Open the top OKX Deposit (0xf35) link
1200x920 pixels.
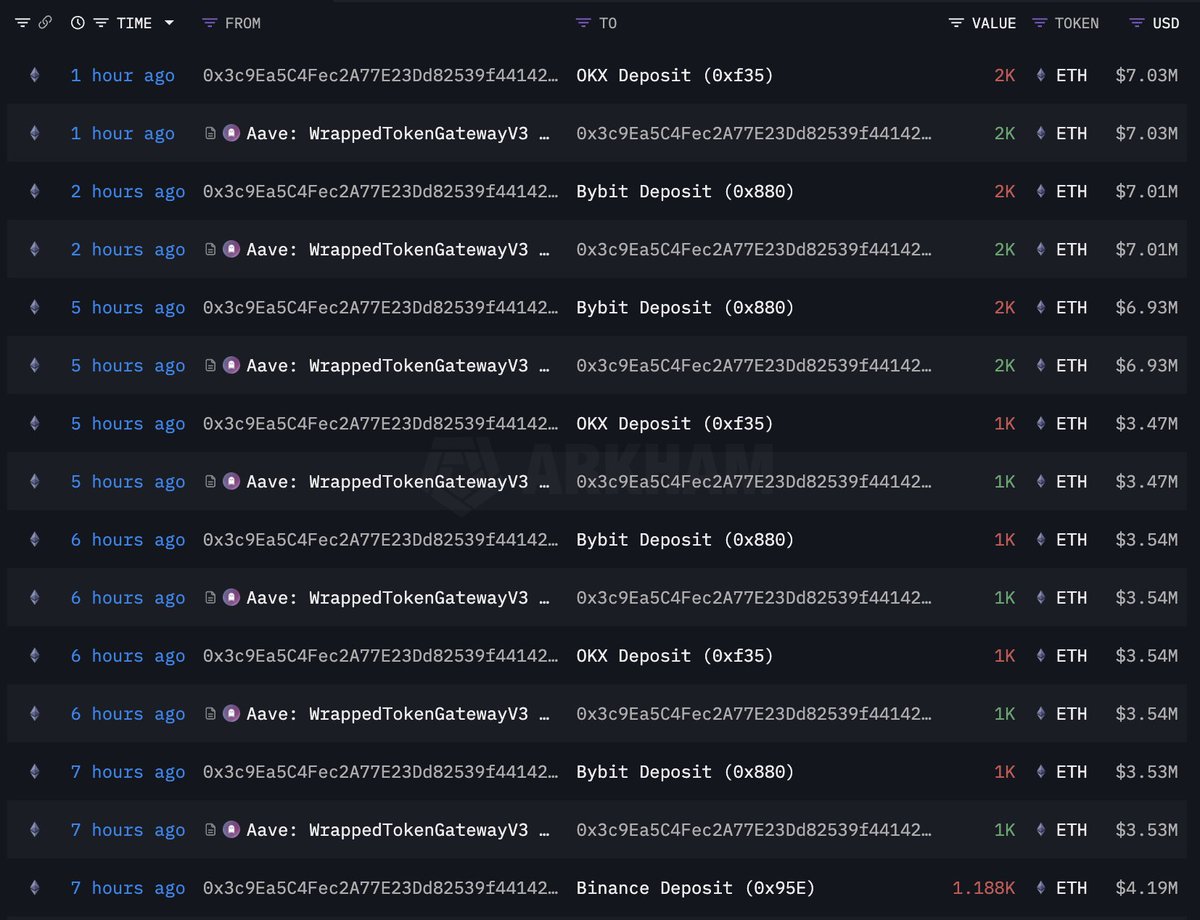point(675,75)
